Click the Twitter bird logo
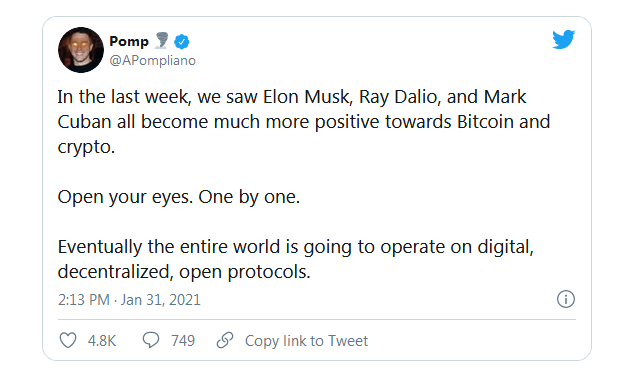Image resolution: width=618 pixels, height=378 pixels. [563, 39]
